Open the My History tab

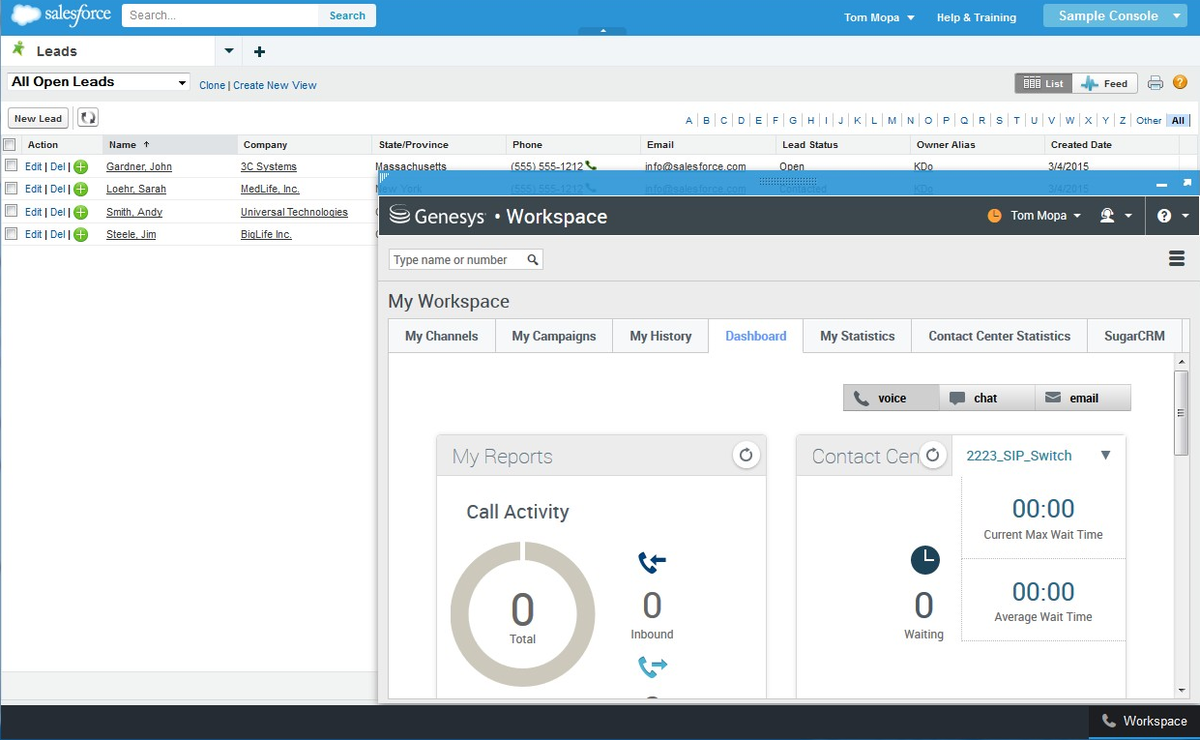click(x=660, y=336)
